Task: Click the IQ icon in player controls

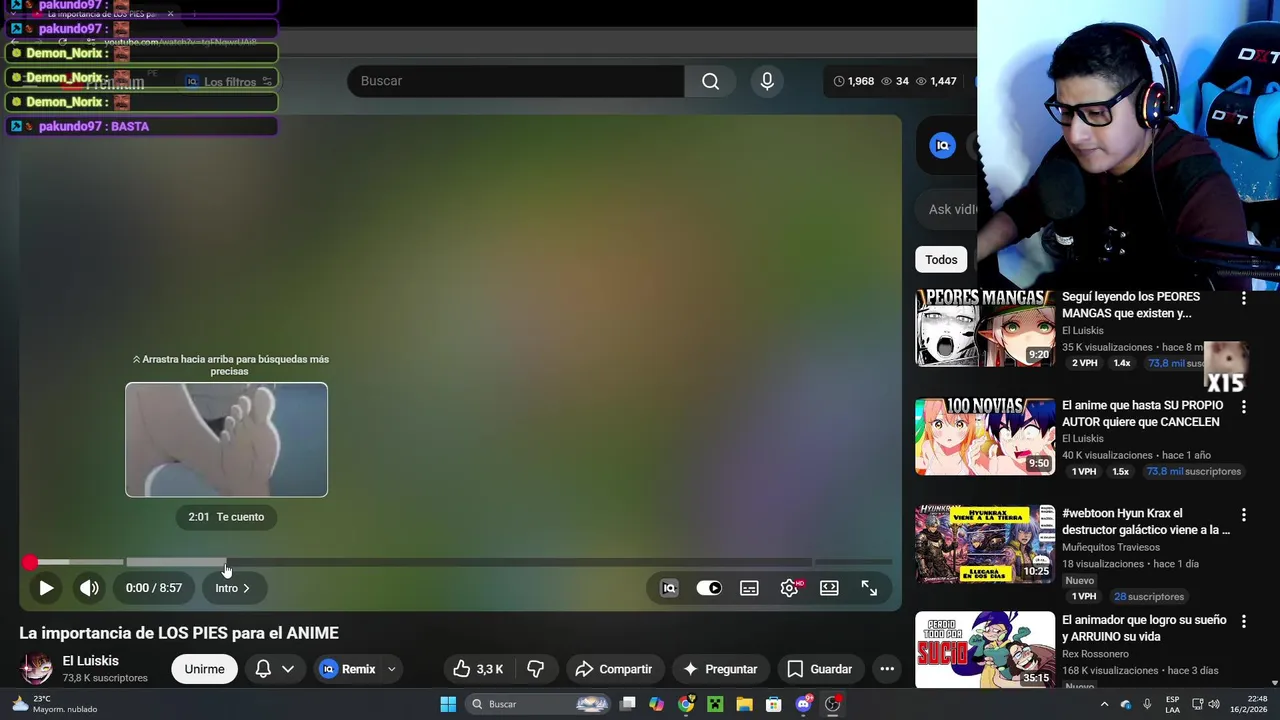Action: coord(669,588)
